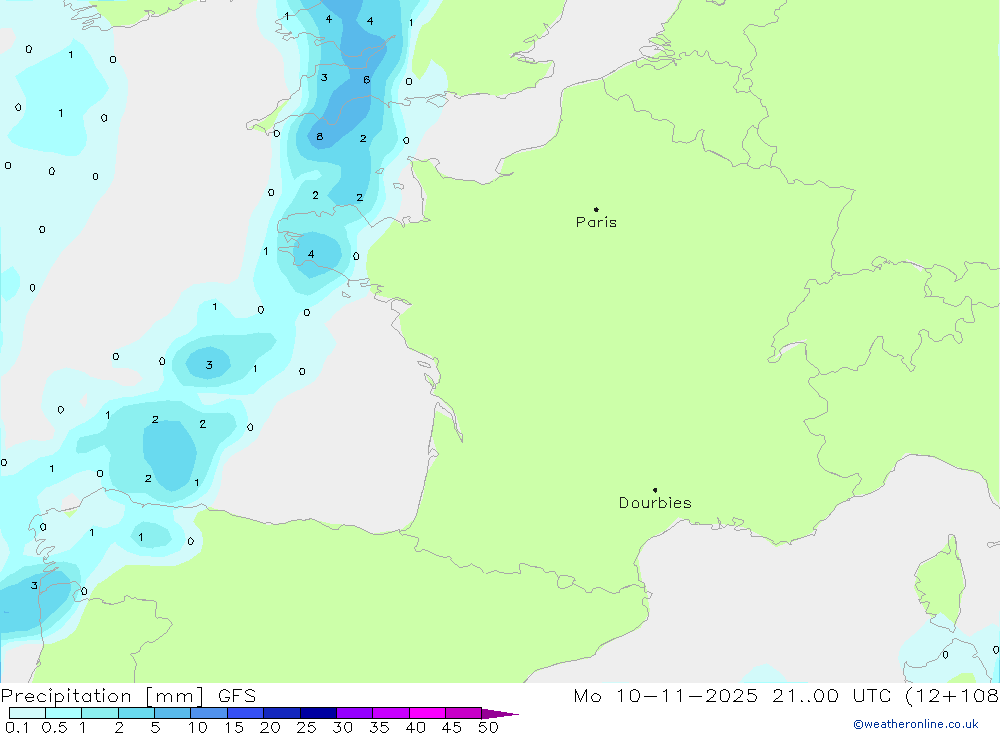Viewport: 1000px width, 733px height.
Task: Click the legend tick label '25'
Action: pos(307,727)
